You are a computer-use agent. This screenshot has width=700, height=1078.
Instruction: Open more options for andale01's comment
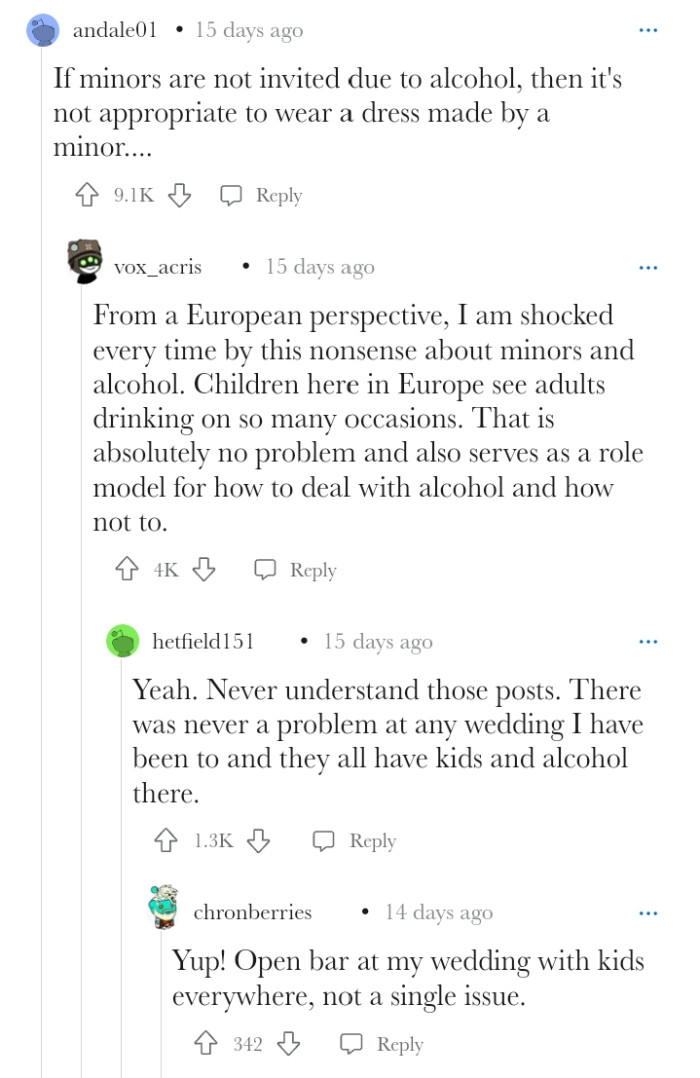pos(648,31)
